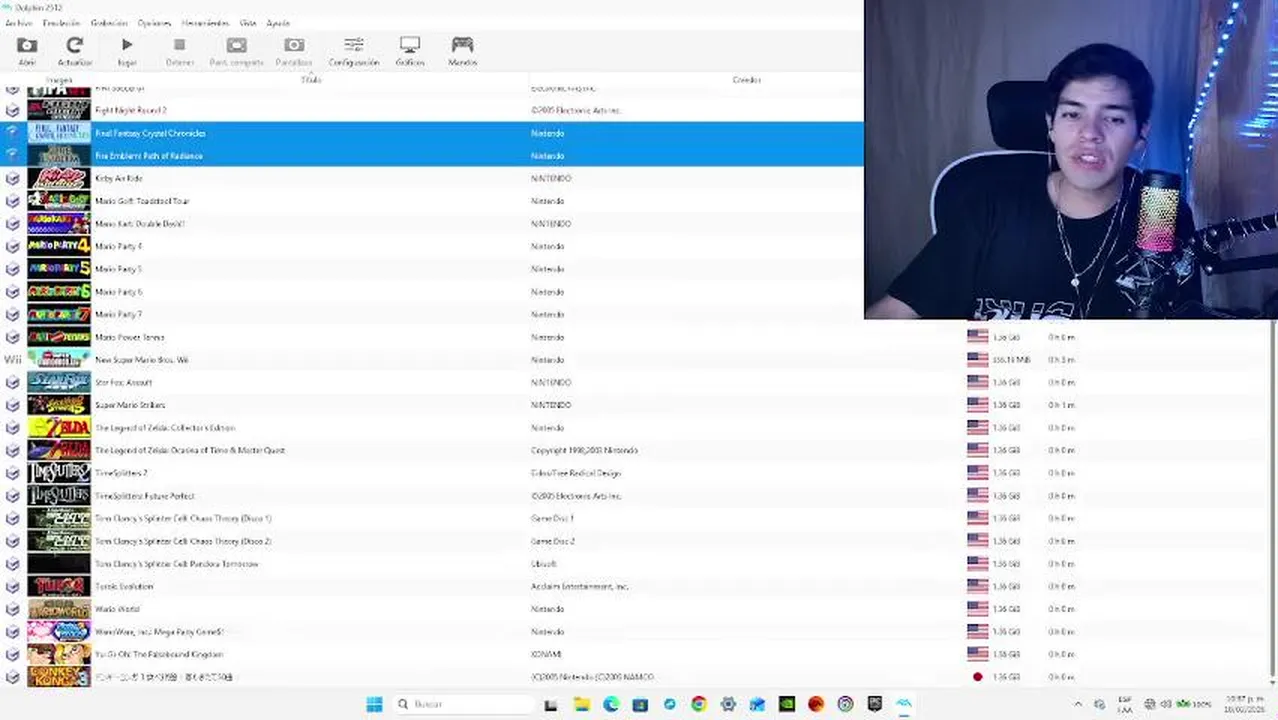1278x720 pixels.
Task: Click GameCube platform icon beside Kirby Air Ride
Action: [x=12, y=178]
